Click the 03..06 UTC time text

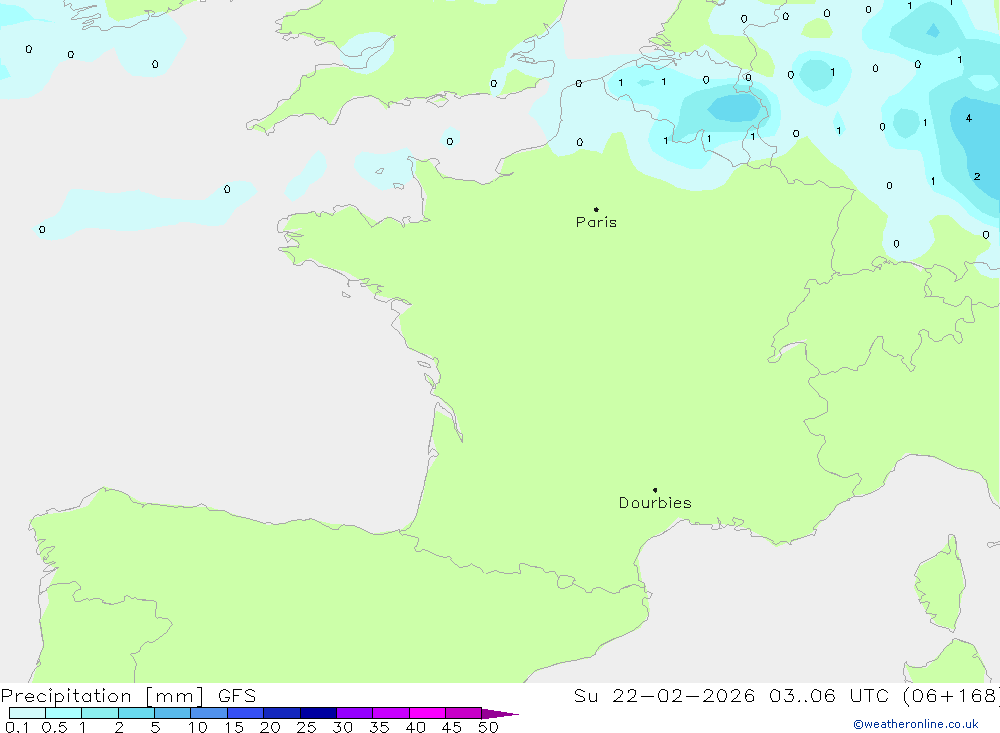point(828,696)
